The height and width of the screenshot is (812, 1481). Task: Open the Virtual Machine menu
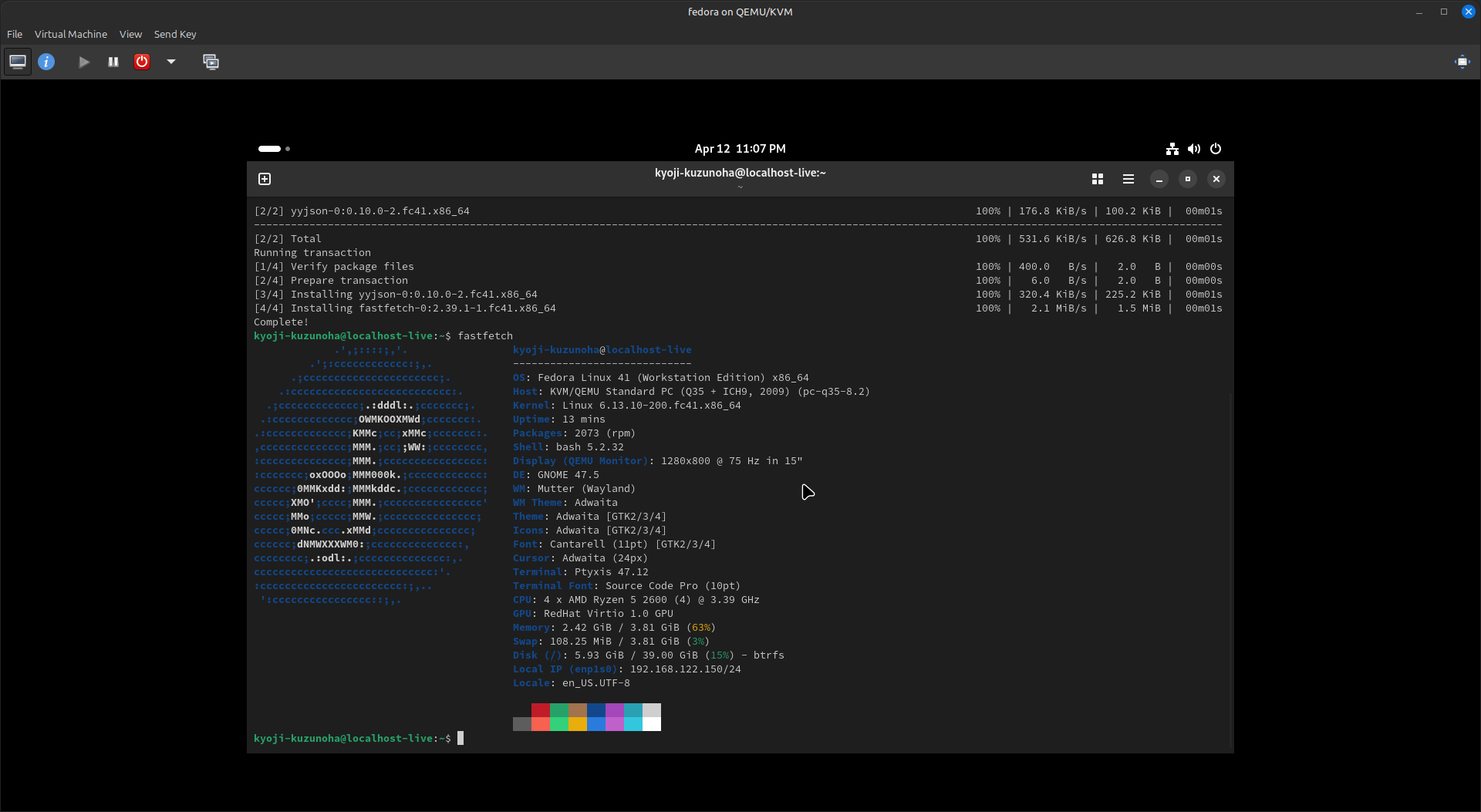[71, 34]
